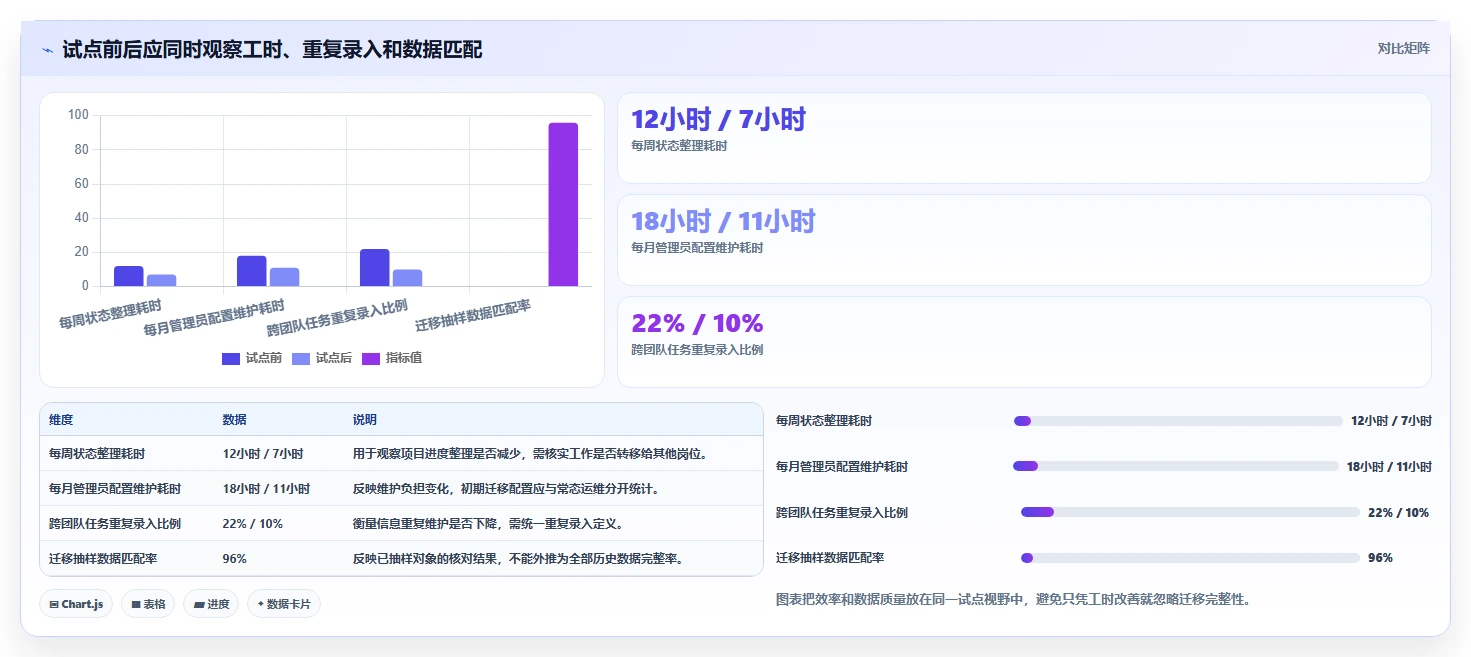Click the 对比矩阵 label in header

click(x=1404, y=48)
